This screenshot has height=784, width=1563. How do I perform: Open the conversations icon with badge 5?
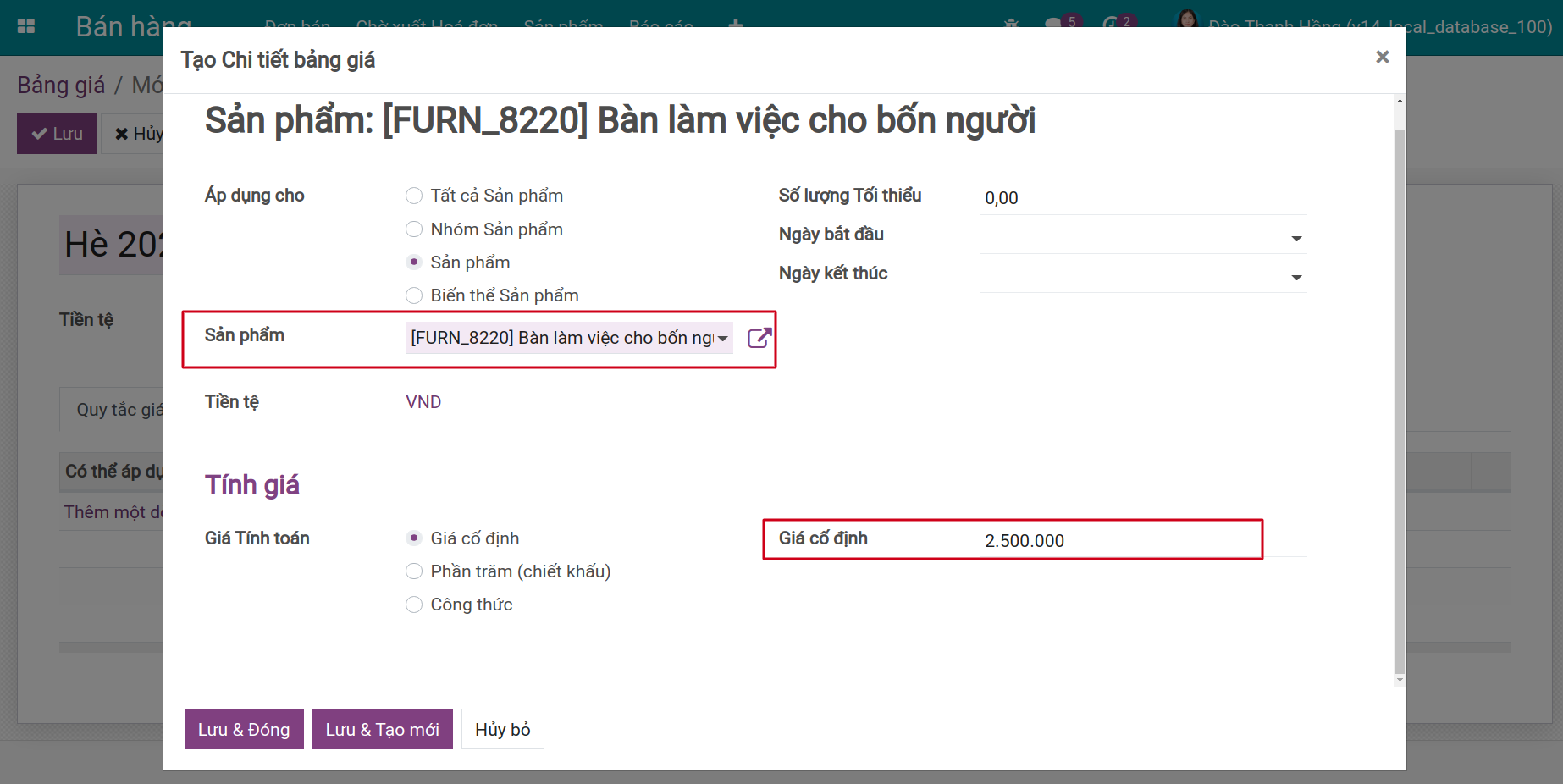pyautogui.click(x=1063, y=22)
